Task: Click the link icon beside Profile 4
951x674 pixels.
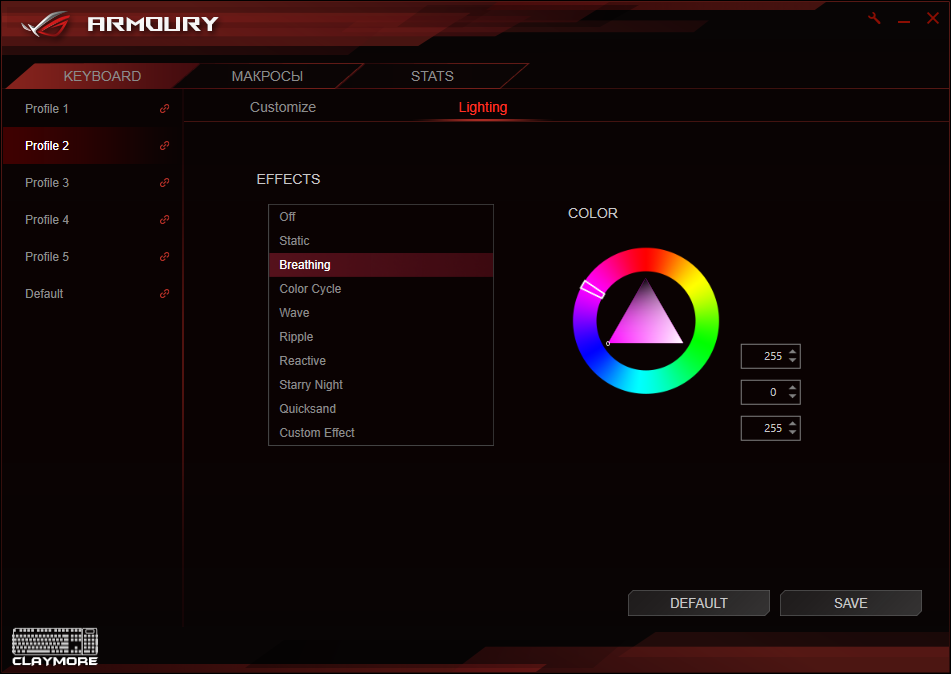Action: [x=164, y=220]
